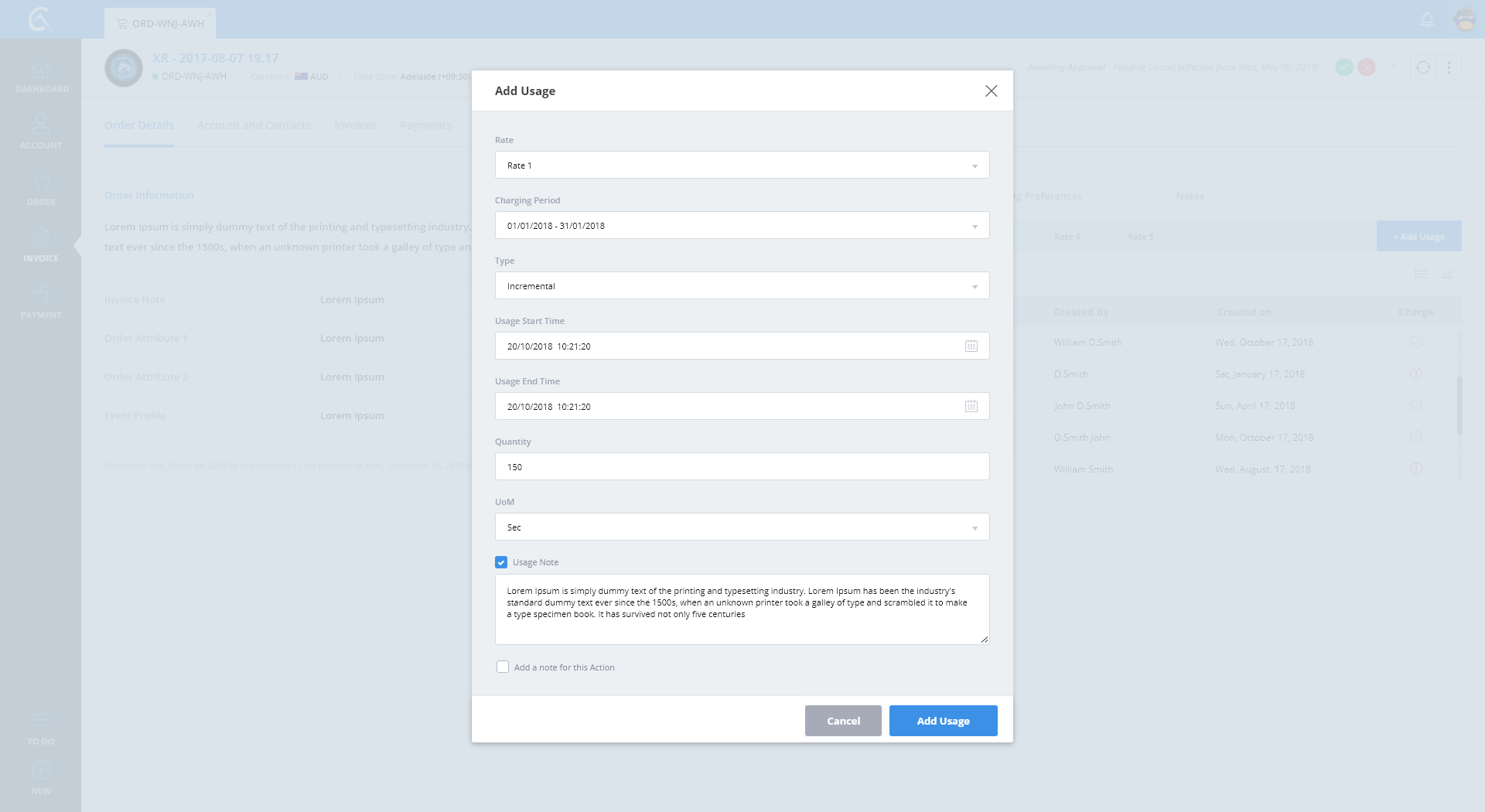The height and width of the screenshot is (812, 1485).
Task: Expand the Rate dropdown
Action: click(x=741, y=165)
